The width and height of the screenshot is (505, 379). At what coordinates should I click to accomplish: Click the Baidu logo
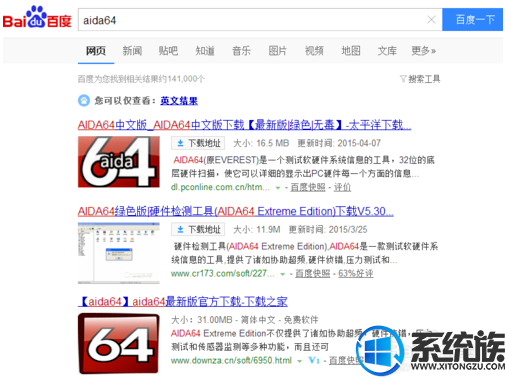pyautogui.click(x=37, y=17)
